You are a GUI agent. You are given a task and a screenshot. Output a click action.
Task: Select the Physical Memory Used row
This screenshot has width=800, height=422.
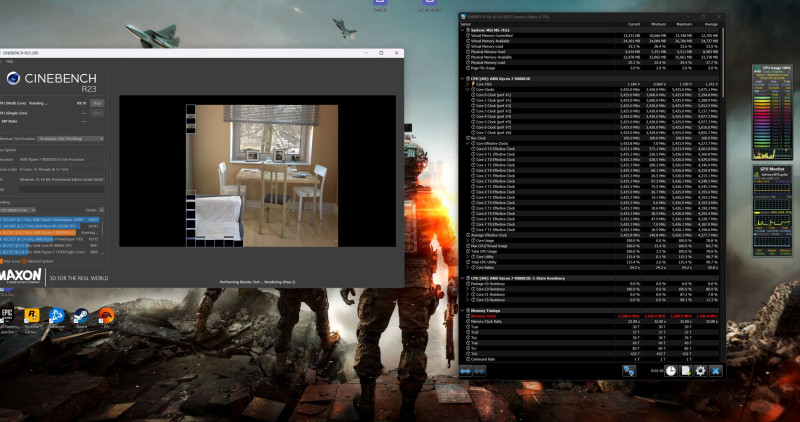[x=590, y=52]
